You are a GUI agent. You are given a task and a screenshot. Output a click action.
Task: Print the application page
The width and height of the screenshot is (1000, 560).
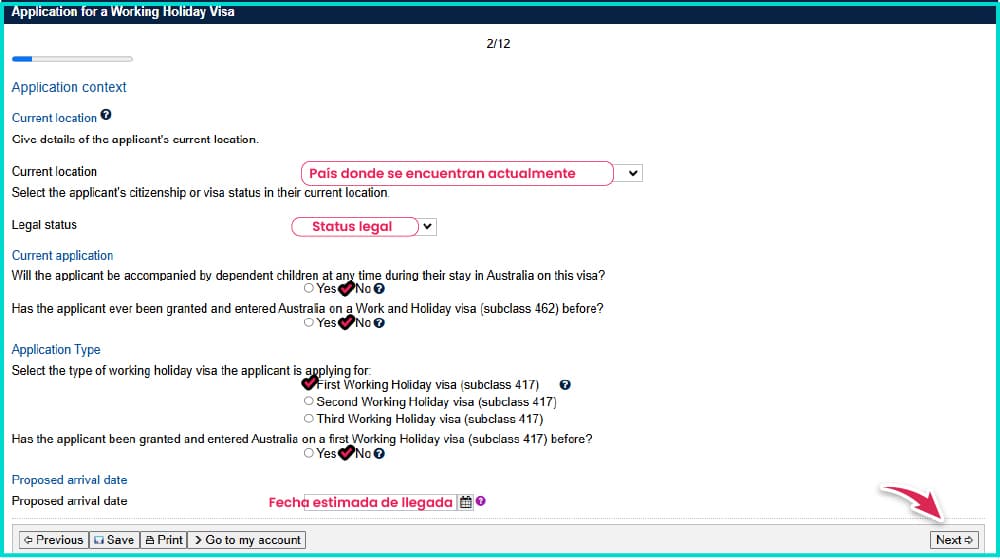pyautogui.click(x=163, y=540)
